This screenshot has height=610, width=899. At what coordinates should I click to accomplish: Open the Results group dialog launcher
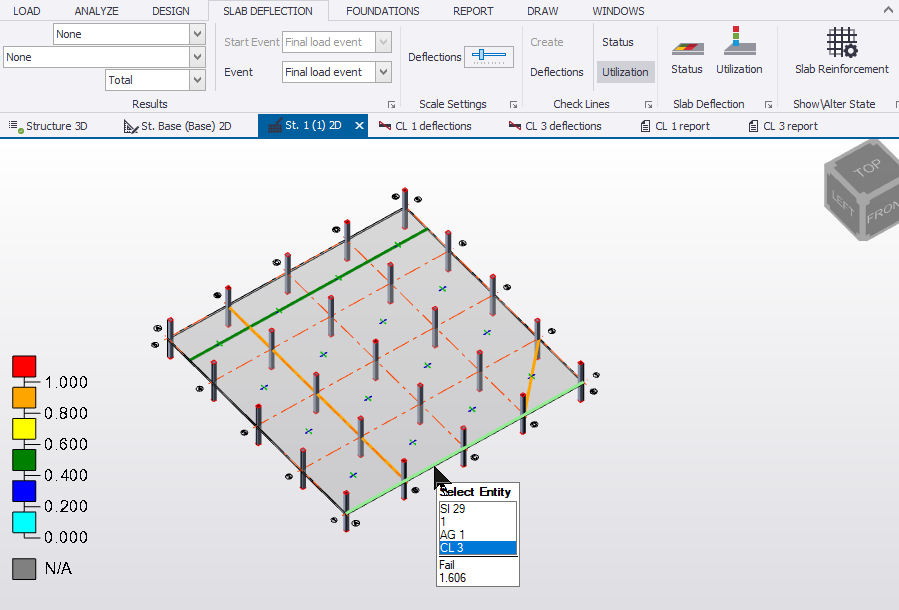(391, 104)
